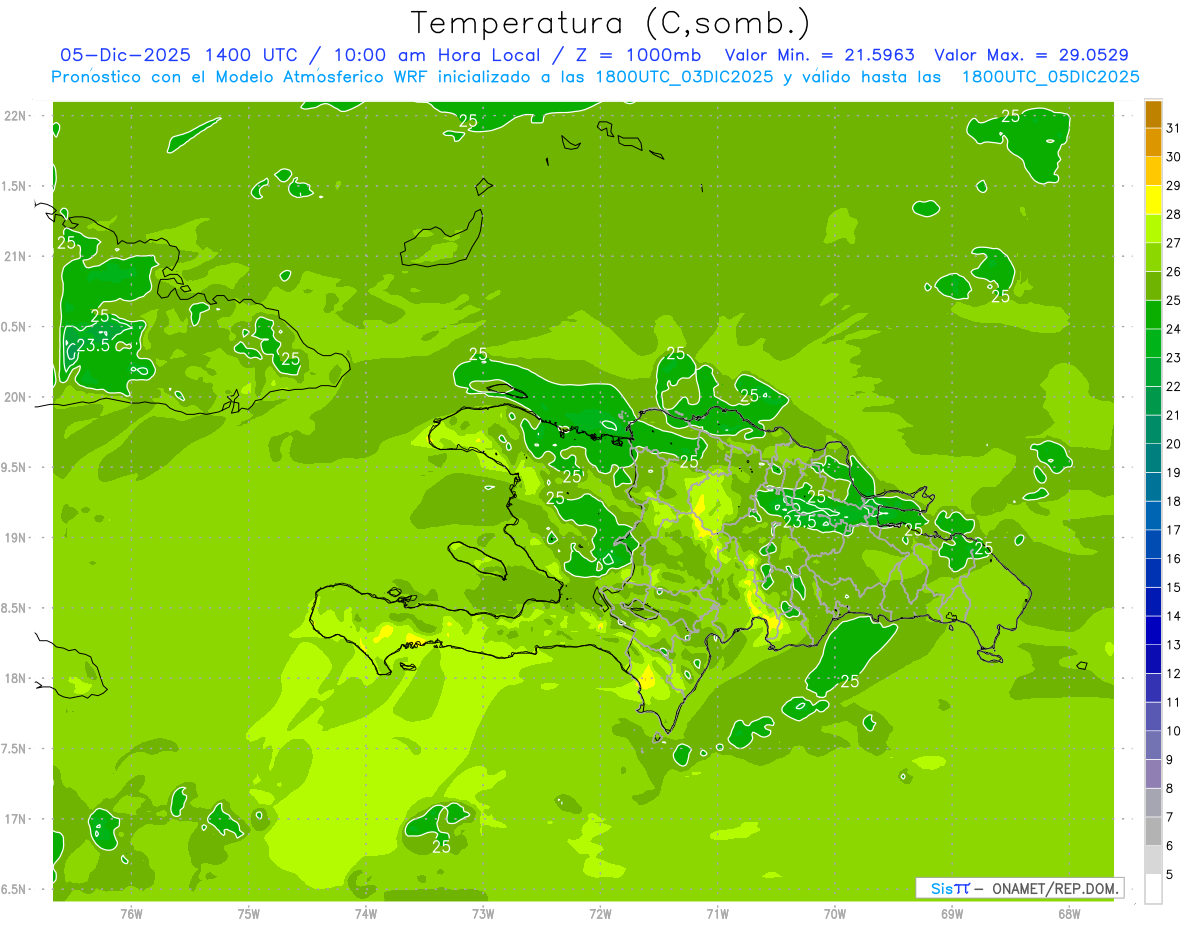Pick the lime legend swatch between 27 and 28
This screenshot has width=1200, height=927.
pyautogui.click(x=1153, y=229)
